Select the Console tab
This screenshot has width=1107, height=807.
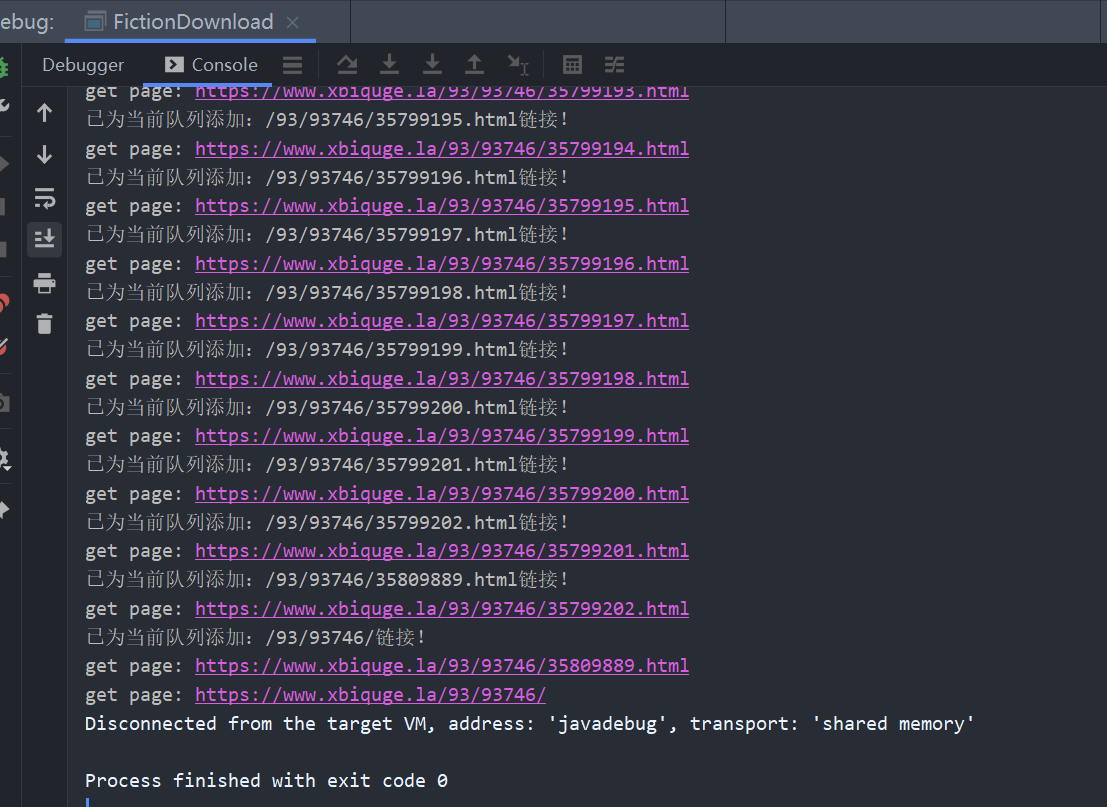[211, 65]
